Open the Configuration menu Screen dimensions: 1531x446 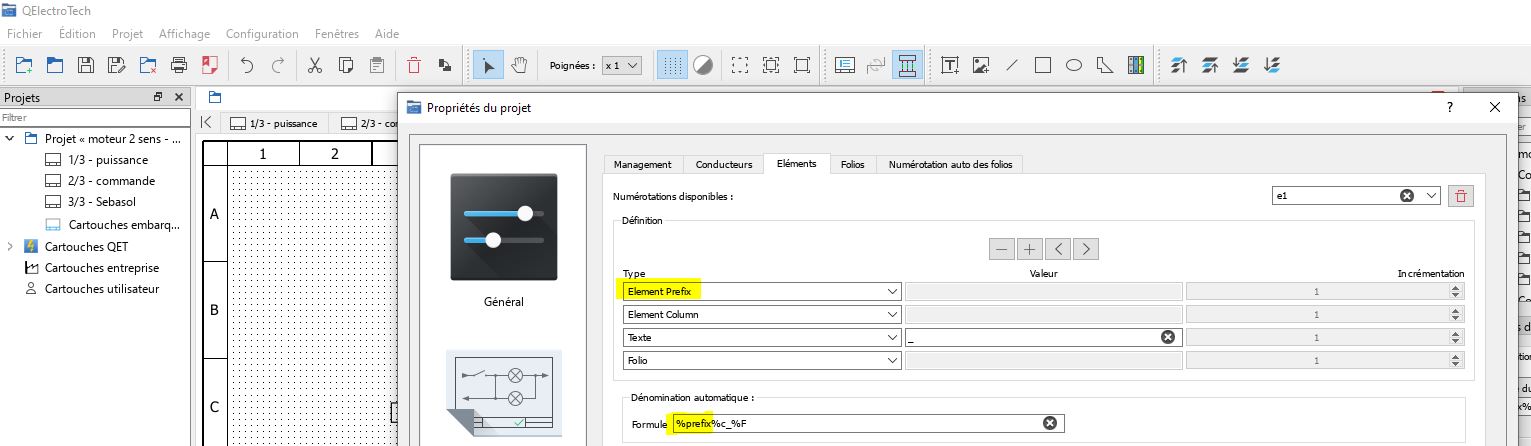click(262, 33)
